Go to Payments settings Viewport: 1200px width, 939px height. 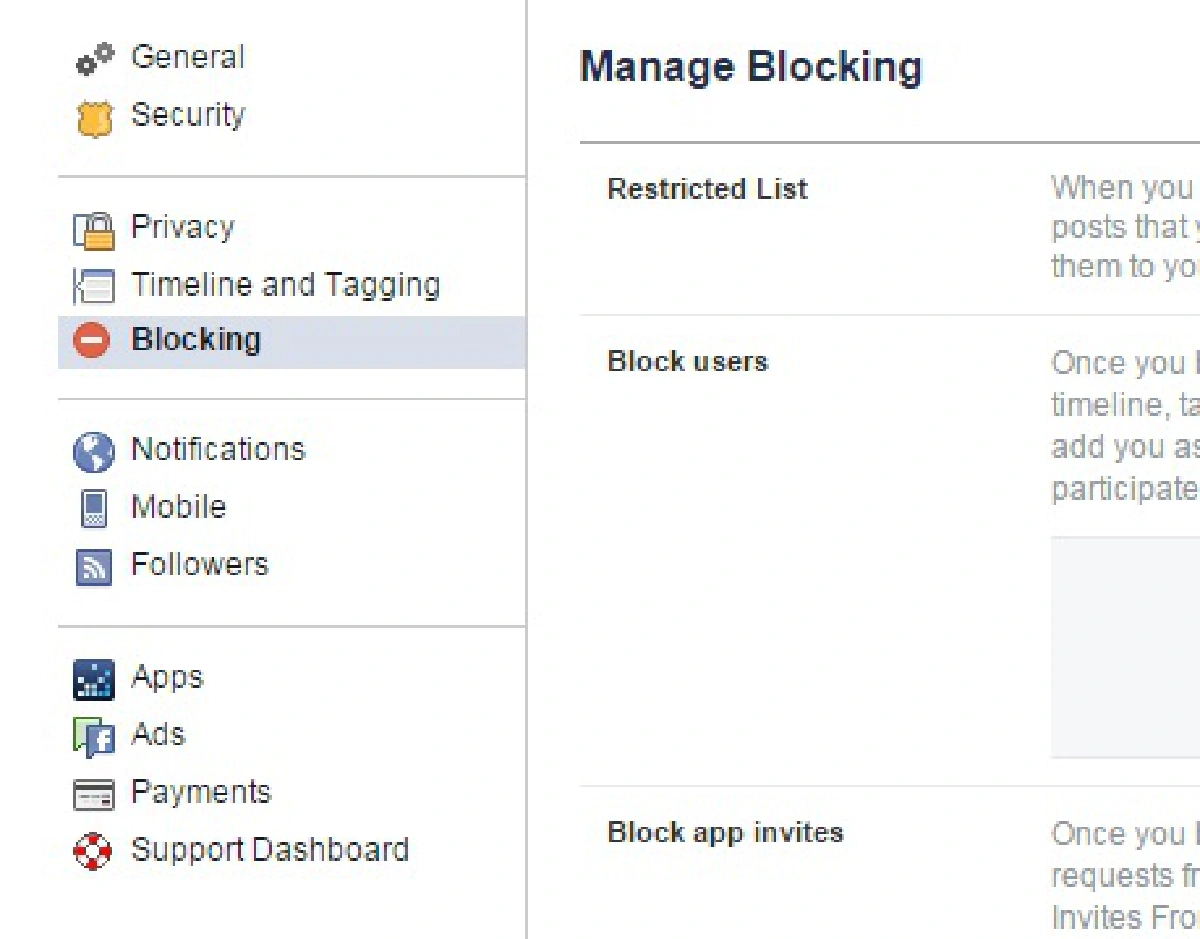(x=201, y=793)
